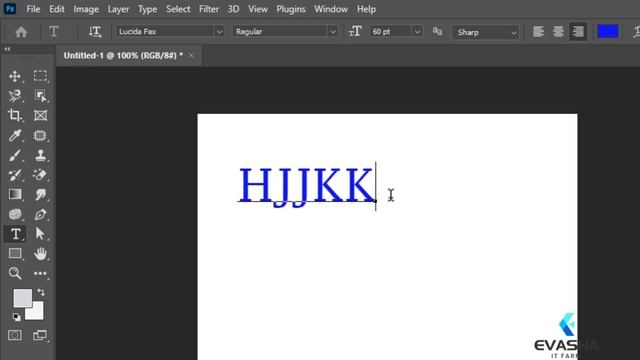Select the History Brush tool
Viewport: 640px width, 360px height.
(15, 175)
